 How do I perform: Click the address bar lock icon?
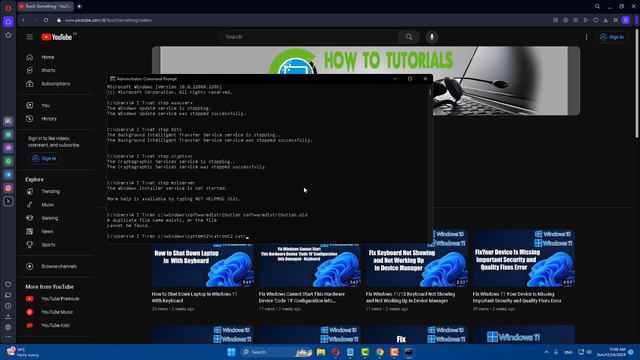[x=59, y=20]
